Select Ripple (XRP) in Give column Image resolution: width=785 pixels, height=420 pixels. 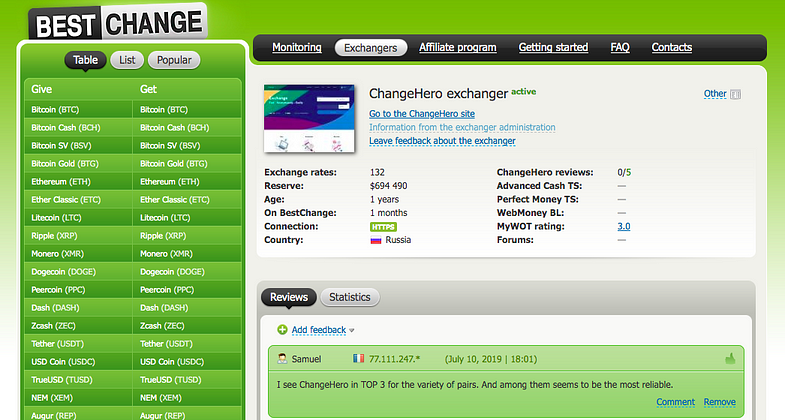coord(79,236)
